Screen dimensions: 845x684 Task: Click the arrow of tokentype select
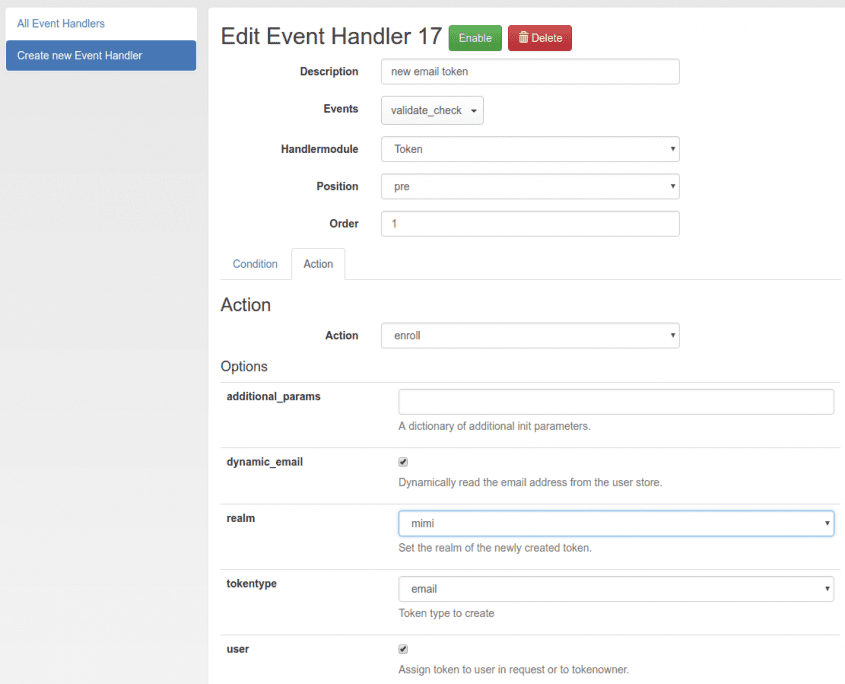tap(827, 589)
